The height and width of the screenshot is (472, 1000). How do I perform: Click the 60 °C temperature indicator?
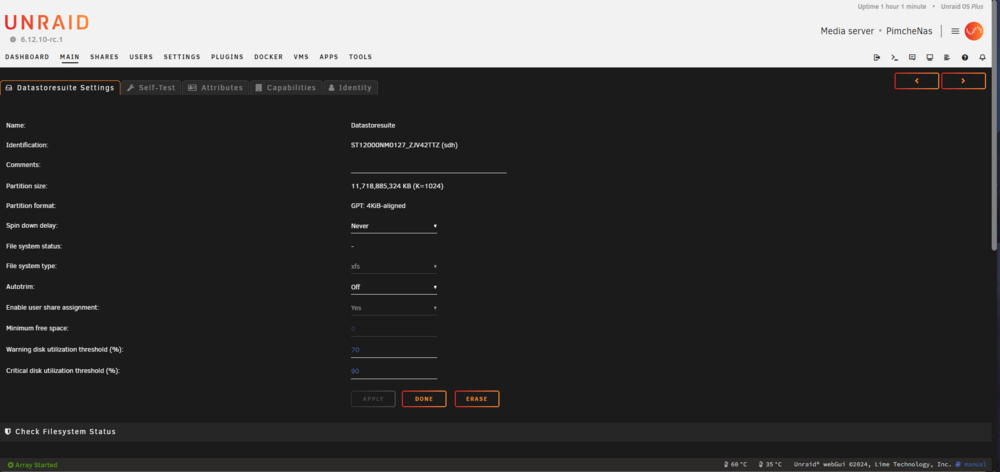click(x=735, y=464)
